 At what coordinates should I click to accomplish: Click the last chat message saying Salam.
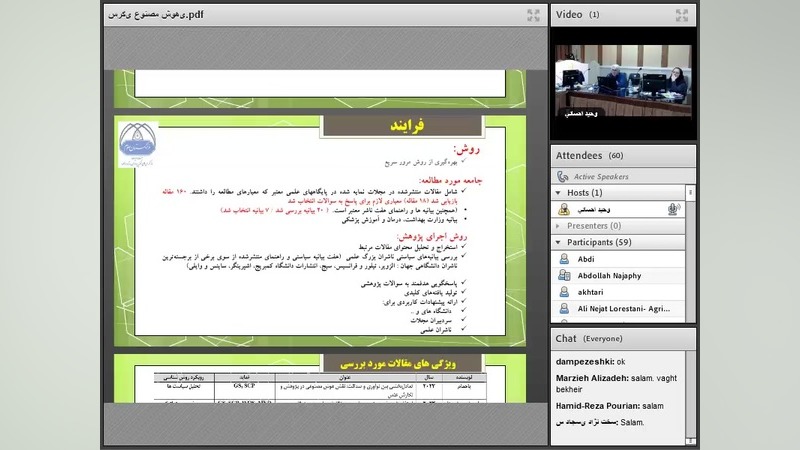(600, 422)
